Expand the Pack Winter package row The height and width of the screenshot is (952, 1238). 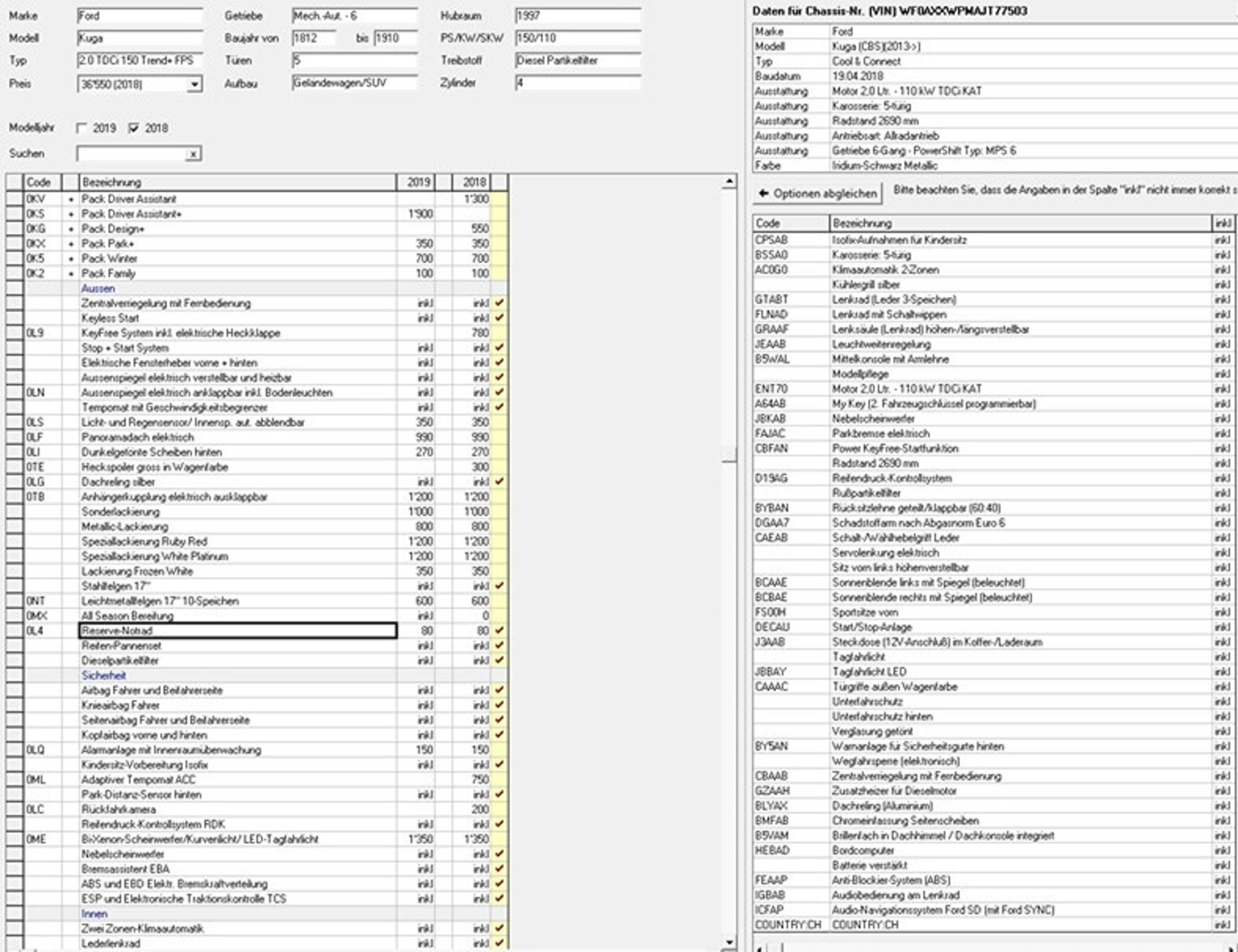[71, 259]
